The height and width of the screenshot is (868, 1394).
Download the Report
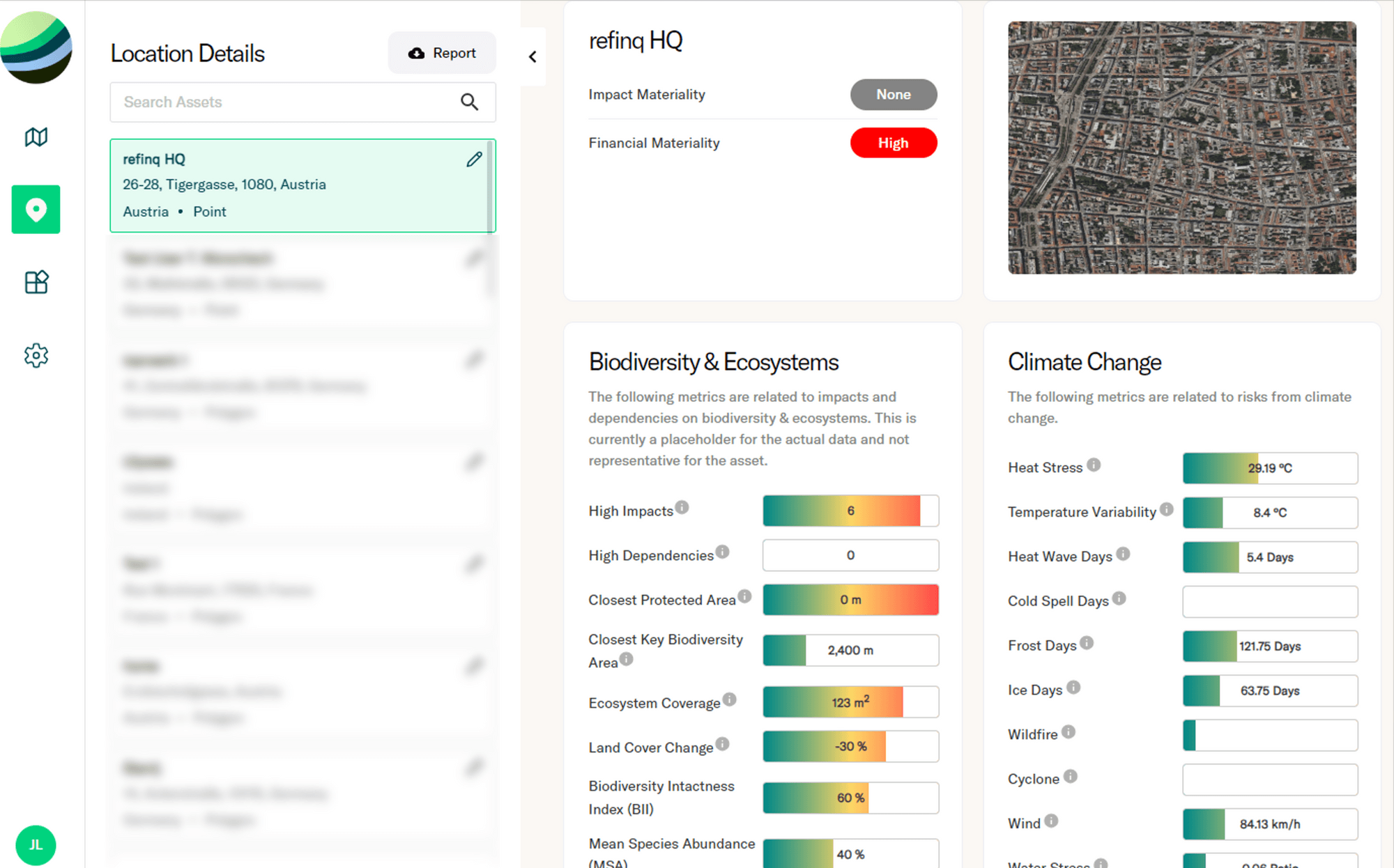tap(442, 53)
